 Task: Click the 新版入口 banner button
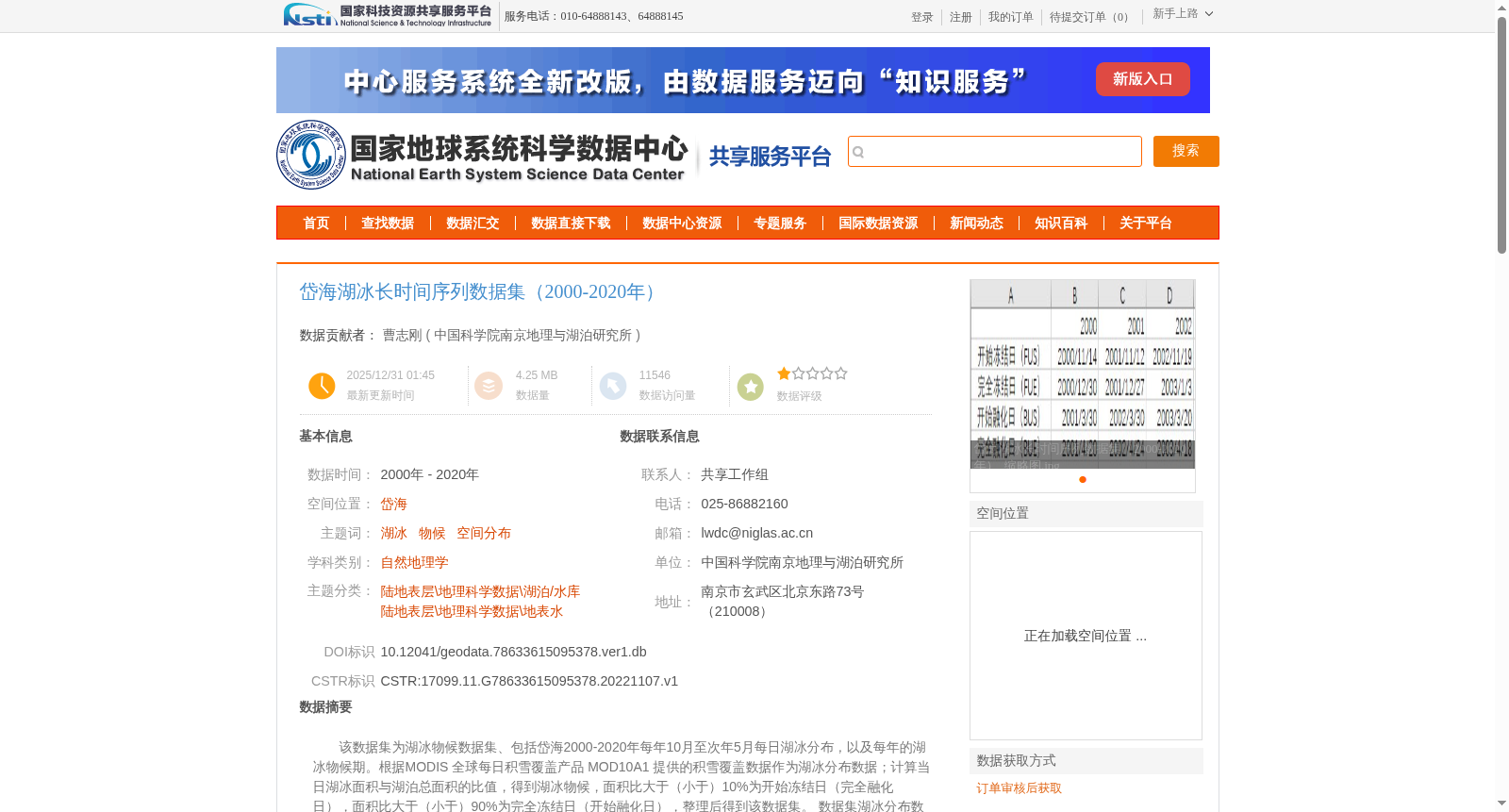click(1143, 79)
